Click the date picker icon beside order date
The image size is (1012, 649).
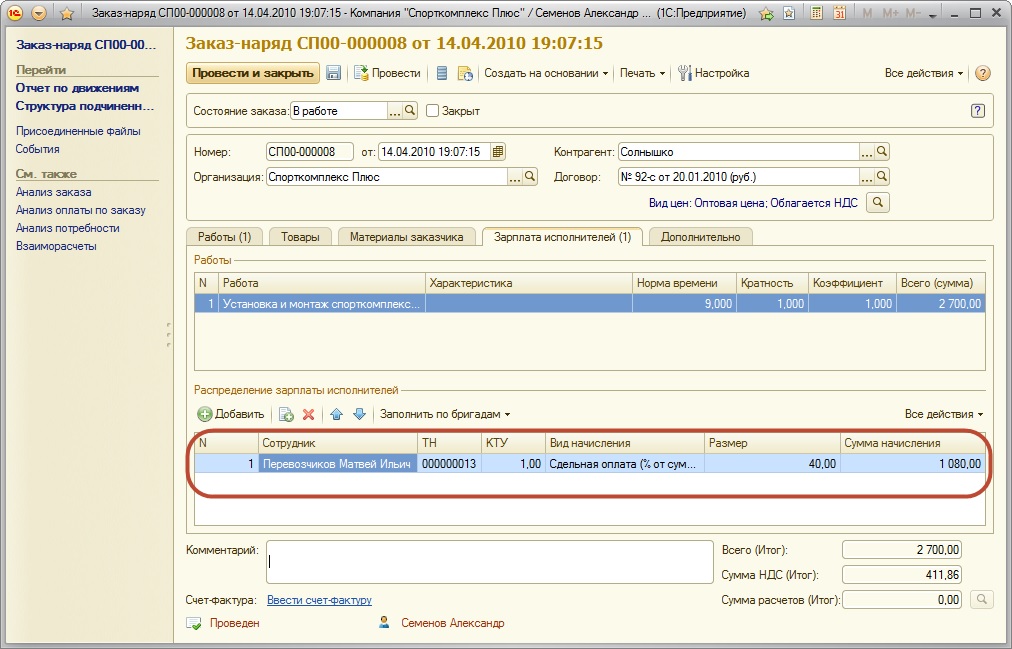(x=498, y=152)
